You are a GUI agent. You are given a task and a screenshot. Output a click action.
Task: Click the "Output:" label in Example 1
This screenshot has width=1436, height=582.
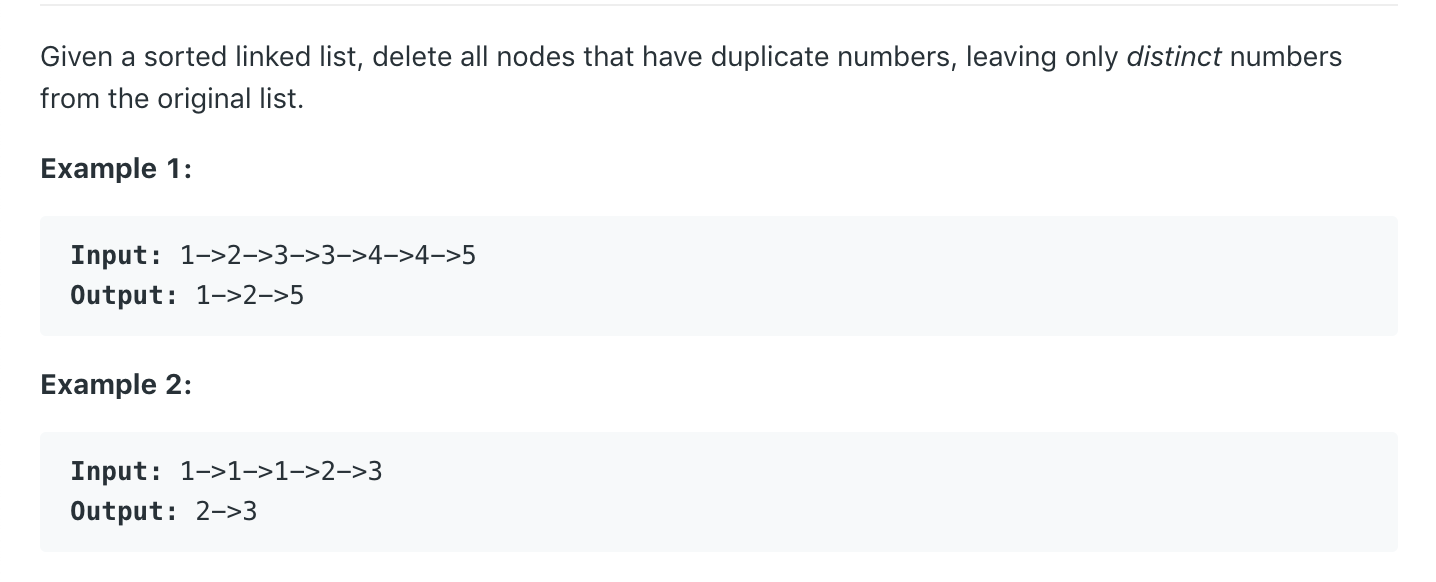click(125, 296)
